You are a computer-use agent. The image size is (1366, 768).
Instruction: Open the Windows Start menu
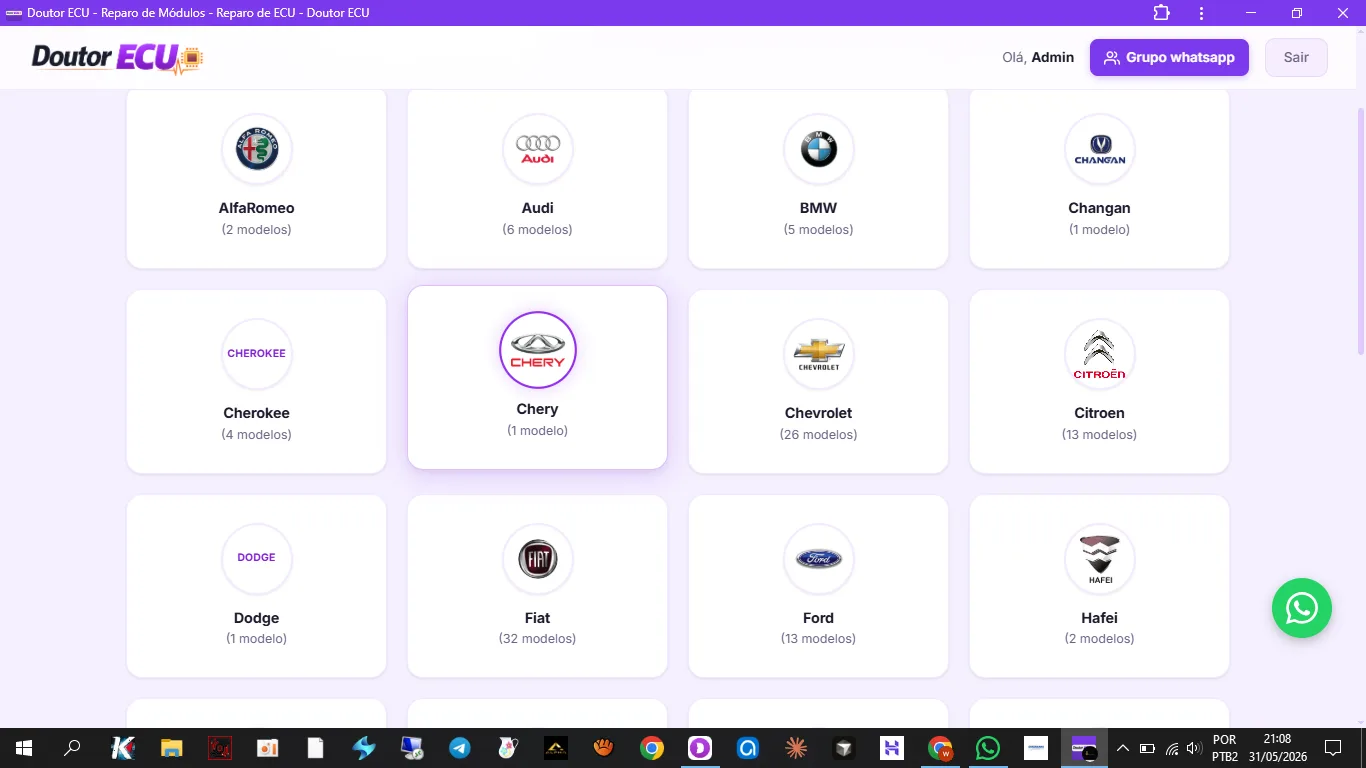point(24,748)
